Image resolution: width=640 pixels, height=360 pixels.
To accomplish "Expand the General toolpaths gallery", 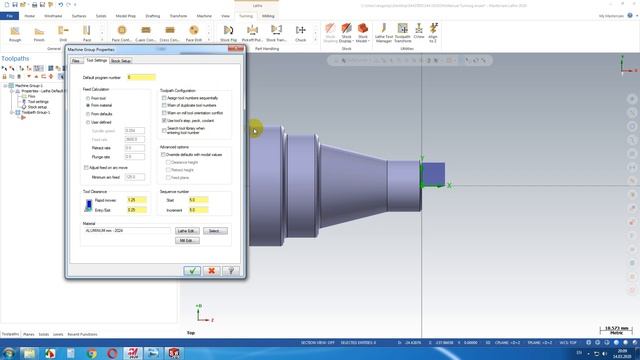I will 102,40.
